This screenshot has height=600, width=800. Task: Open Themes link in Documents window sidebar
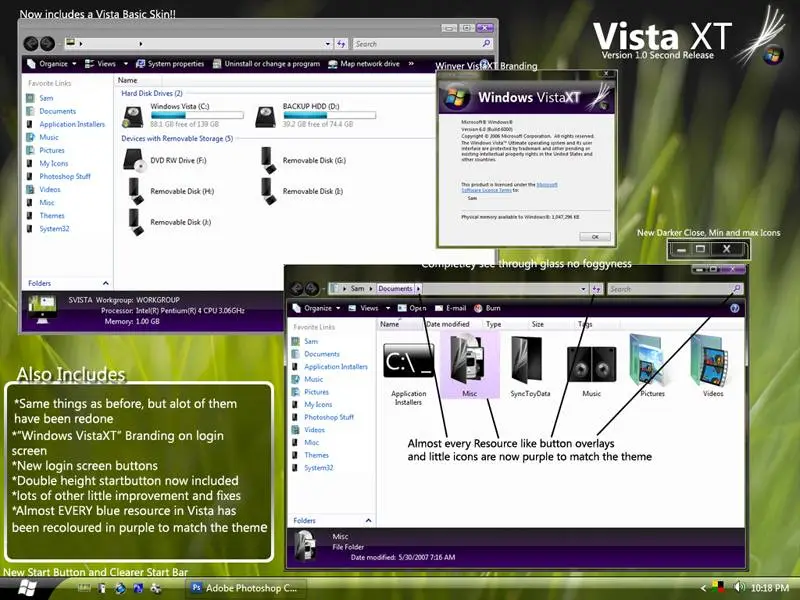(316, 455)
